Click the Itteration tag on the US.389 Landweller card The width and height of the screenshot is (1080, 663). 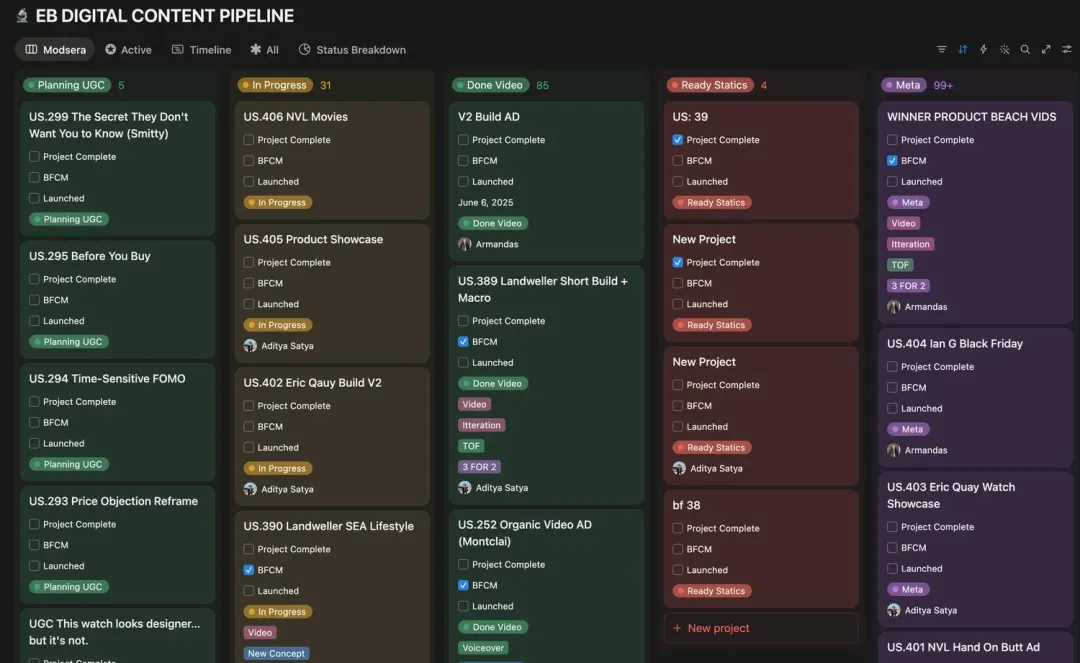coord(481,425)
